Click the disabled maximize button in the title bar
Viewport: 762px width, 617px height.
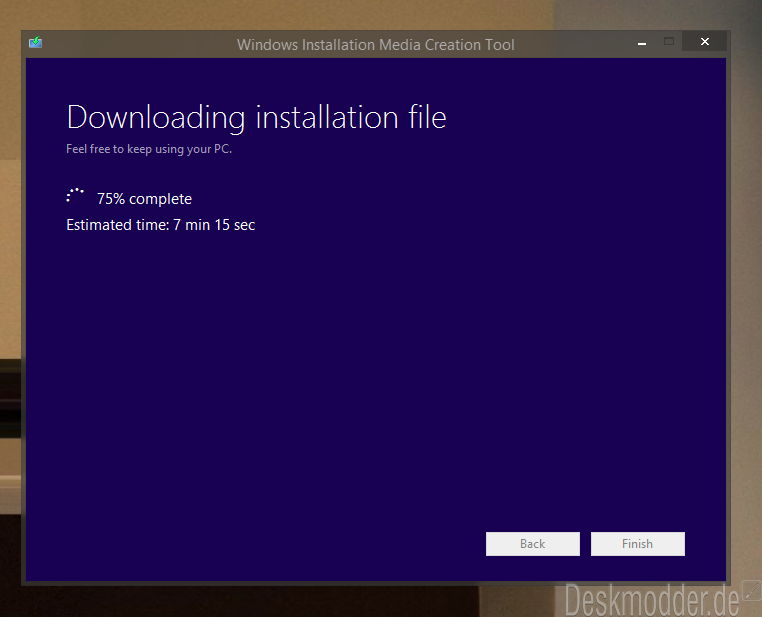669,42
